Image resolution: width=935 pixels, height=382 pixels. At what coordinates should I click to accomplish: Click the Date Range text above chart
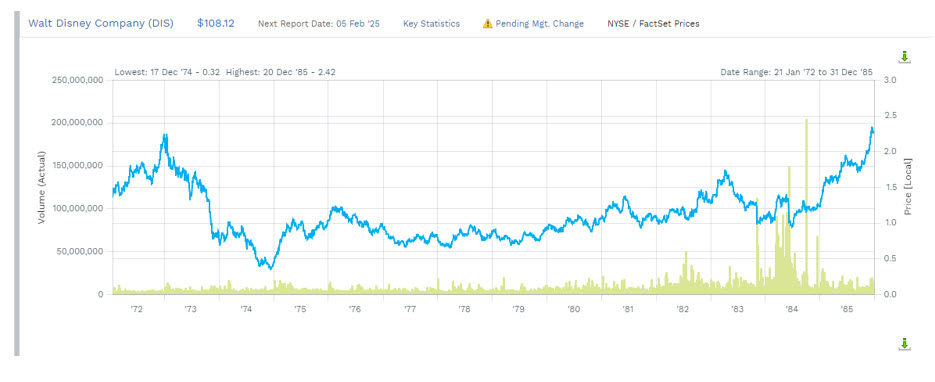pos(796,72)
